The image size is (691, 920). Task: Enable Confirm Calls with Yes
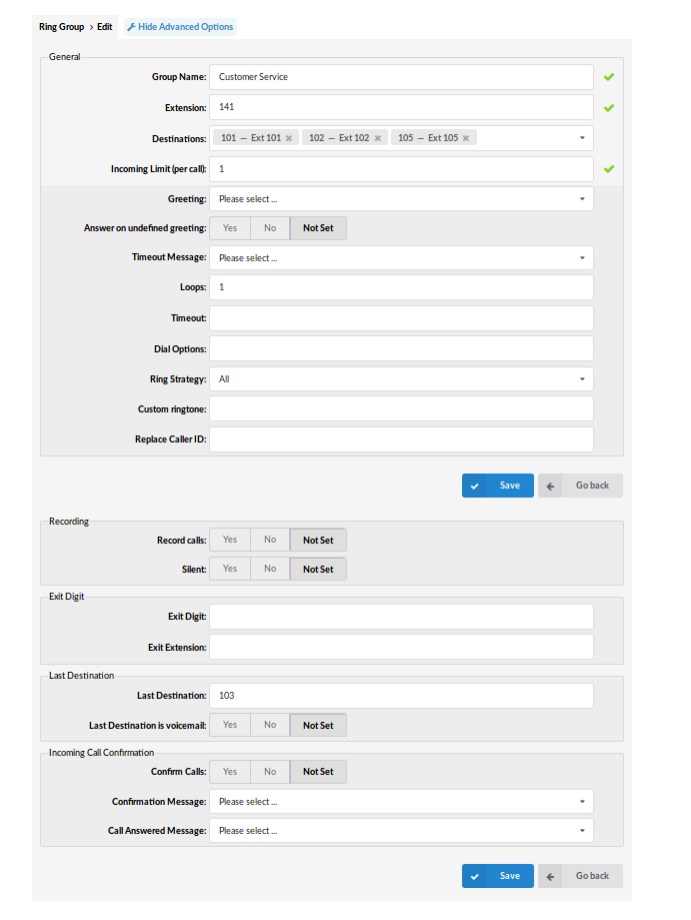[230, 772]
